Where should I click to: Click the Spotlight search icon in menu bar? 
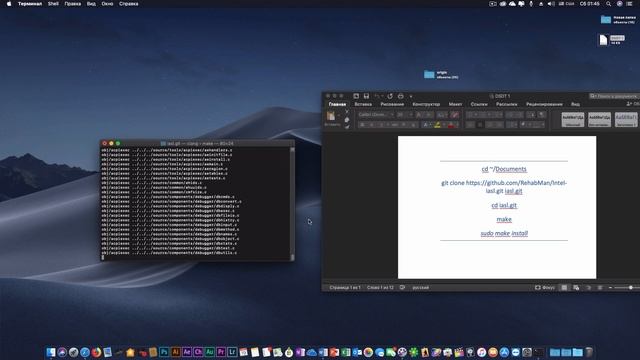608,4
